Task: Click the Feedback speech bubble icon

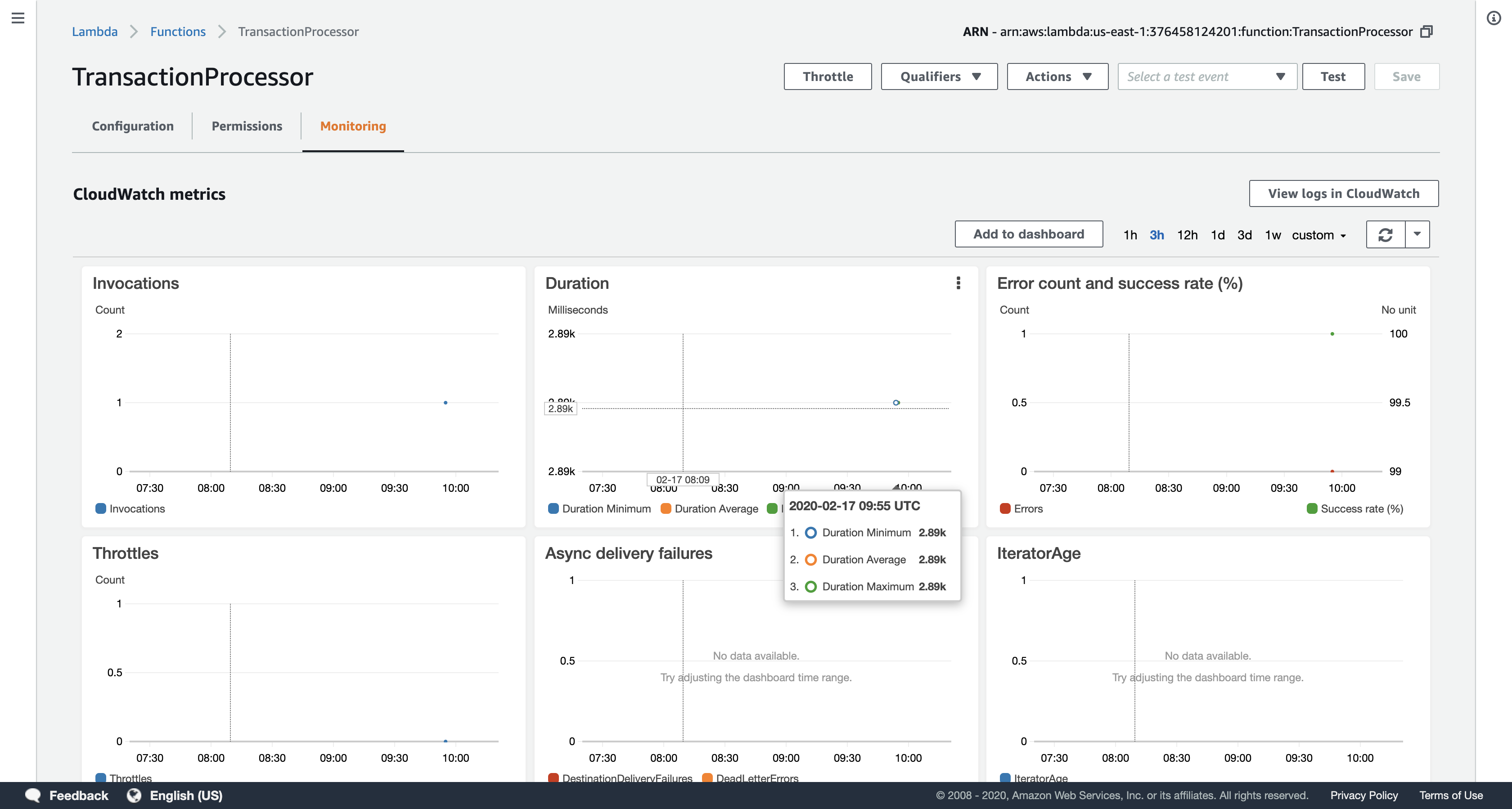Action: 33,795
